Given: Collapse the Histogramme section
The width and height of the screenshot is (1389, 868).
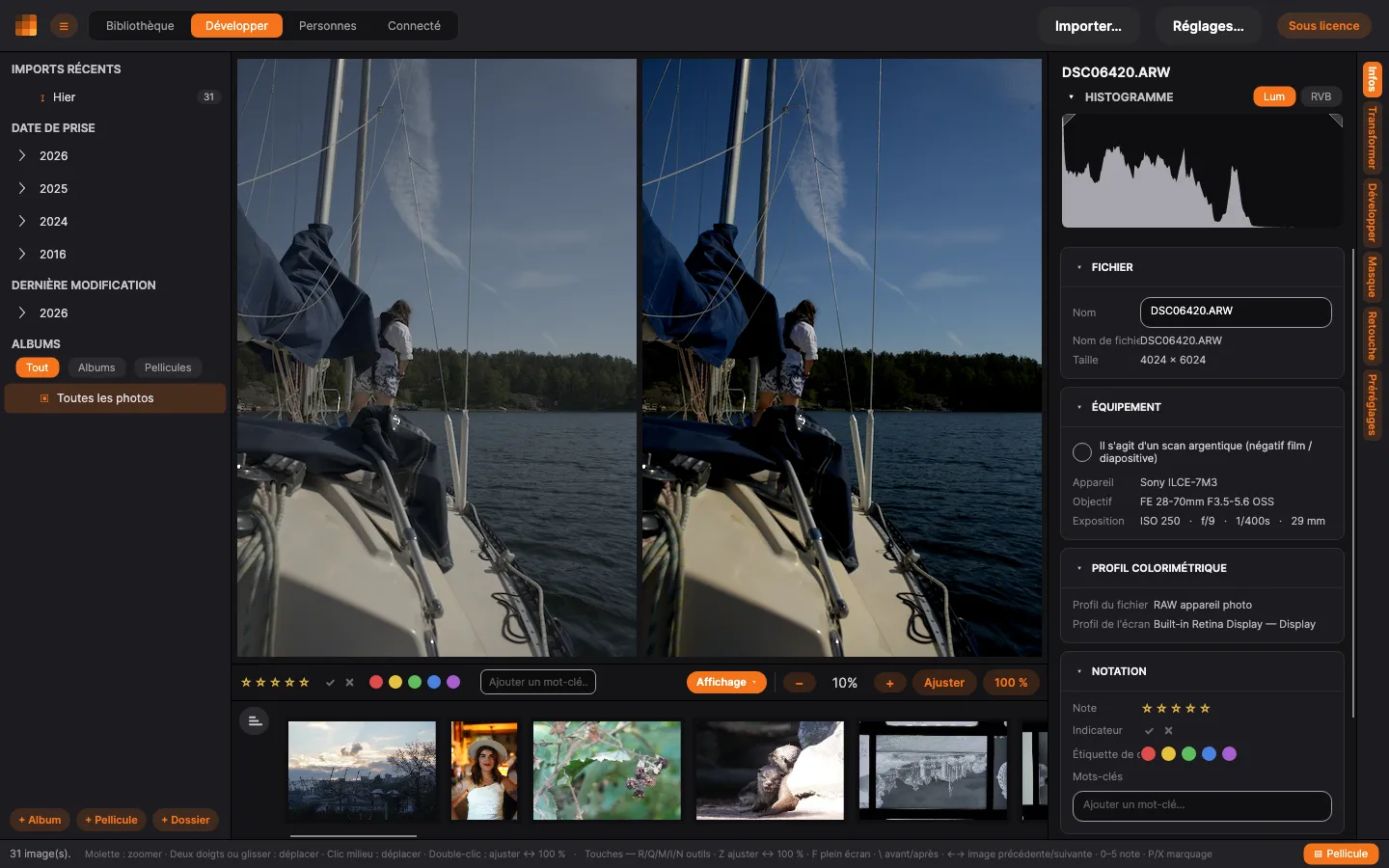Looking at the screenshot, I should click(x=1072, y=97).
